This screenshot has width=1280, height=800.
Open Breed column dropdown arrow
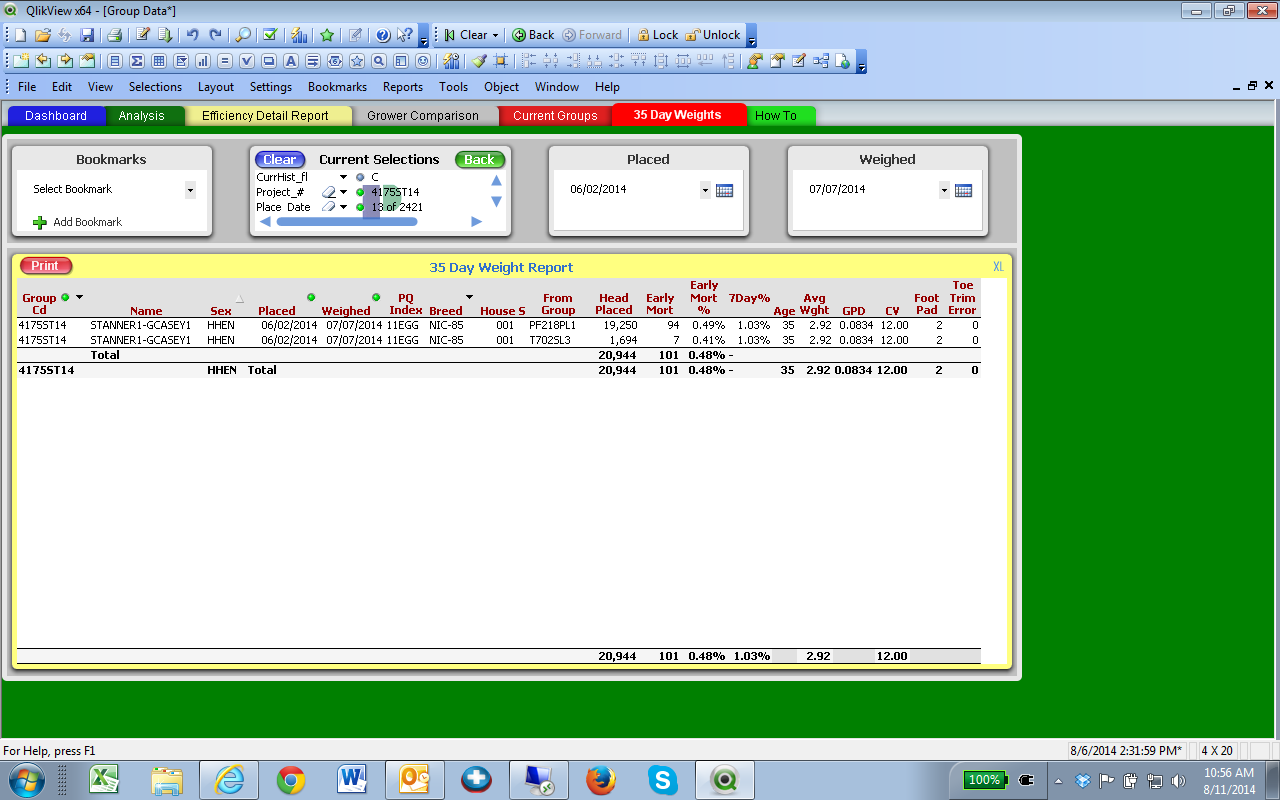pyautogui.click(x=469, y=297)
